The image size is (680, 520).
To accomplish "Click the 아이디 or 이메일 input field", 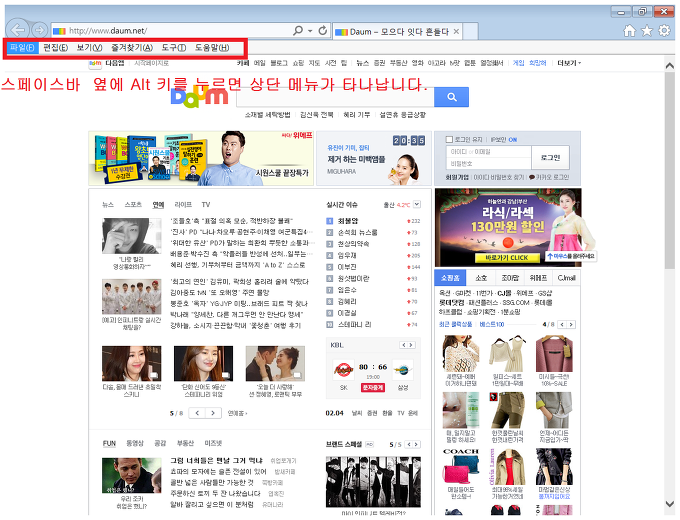I will click(488, 152).
